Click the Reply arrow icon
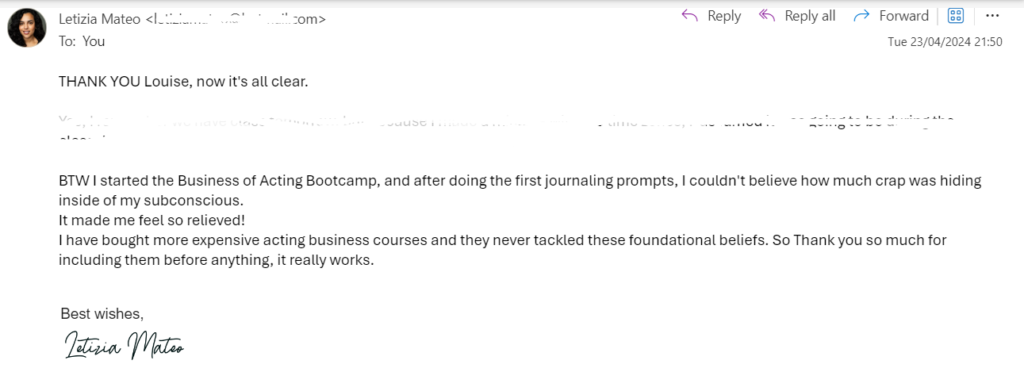This screenshot has height=391, width=1024. (690, 16)
